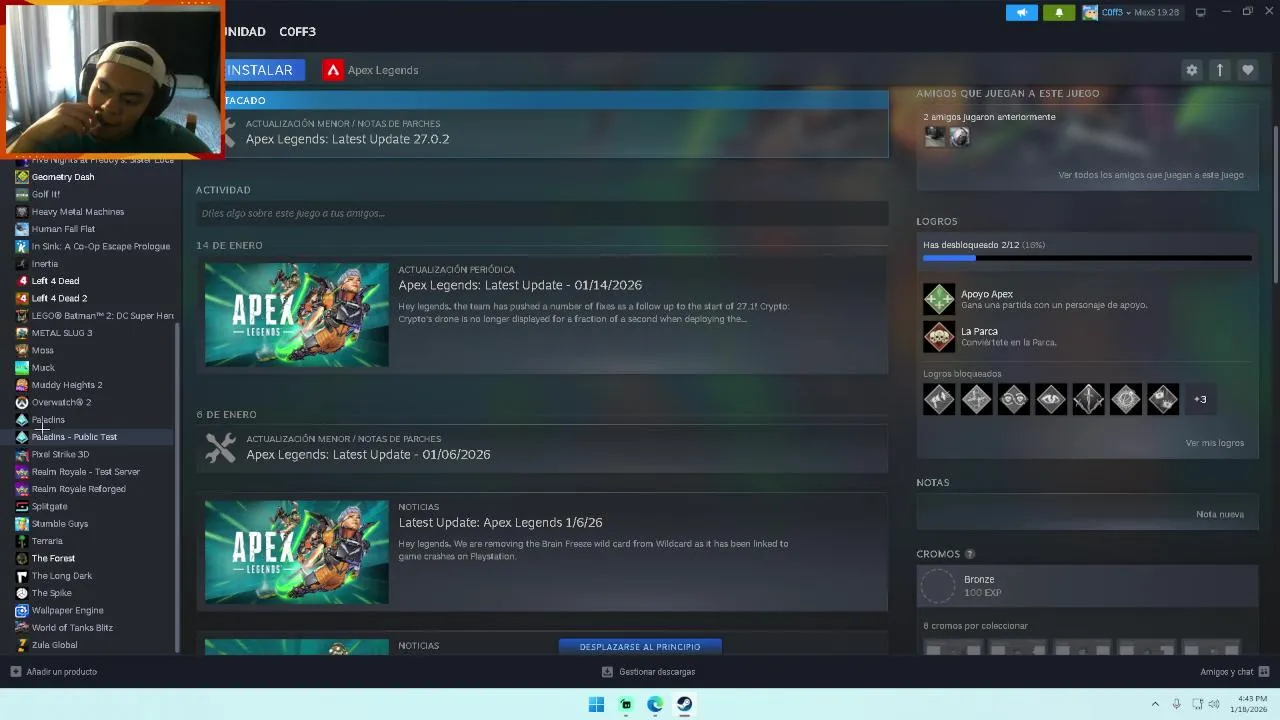The image size is (1280, 720).
Task: Click the Apex Legends logo icon in header
Action: 333,70
